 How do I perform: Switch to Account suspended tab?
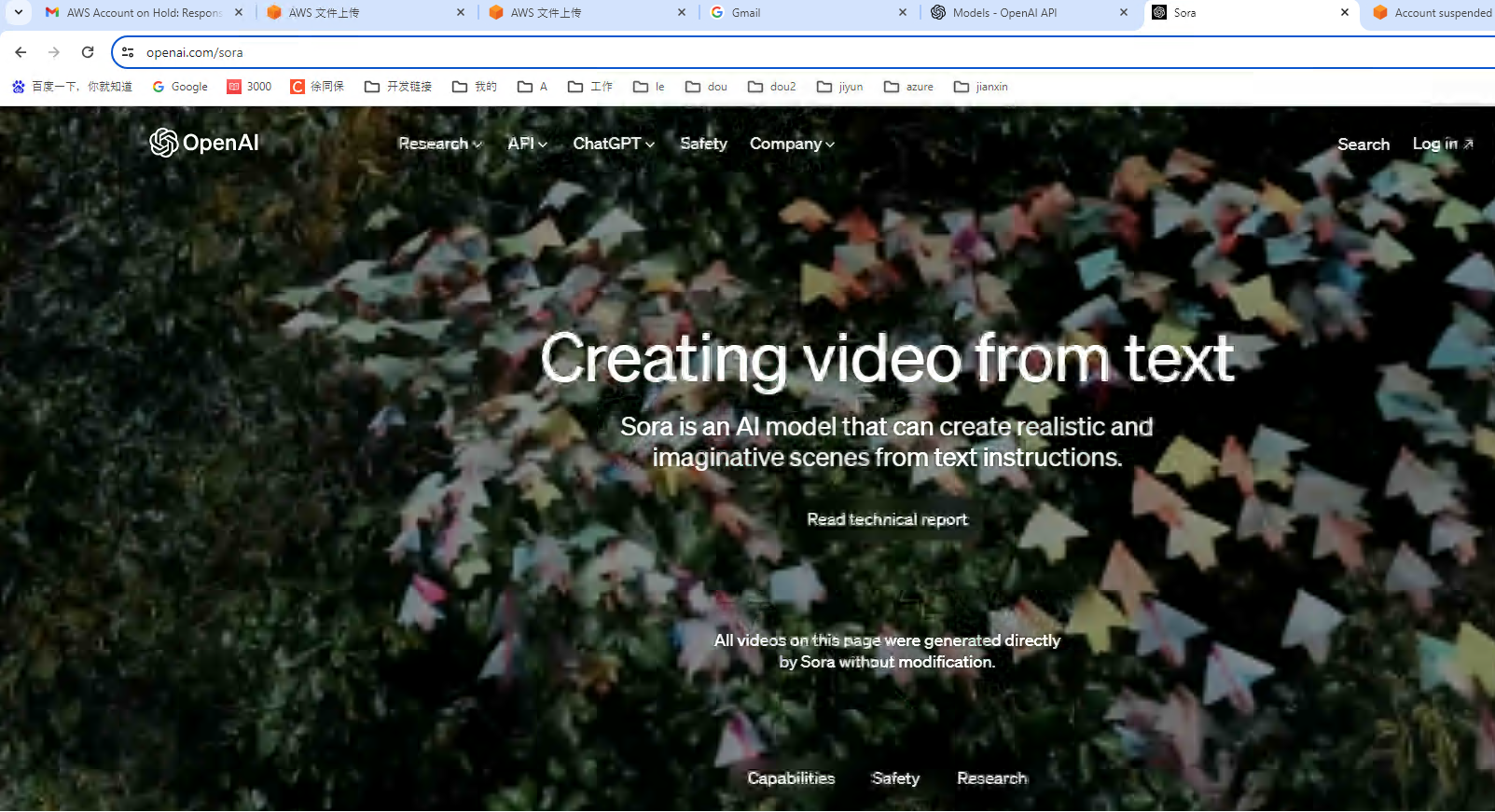click(x=1432, y=12)
